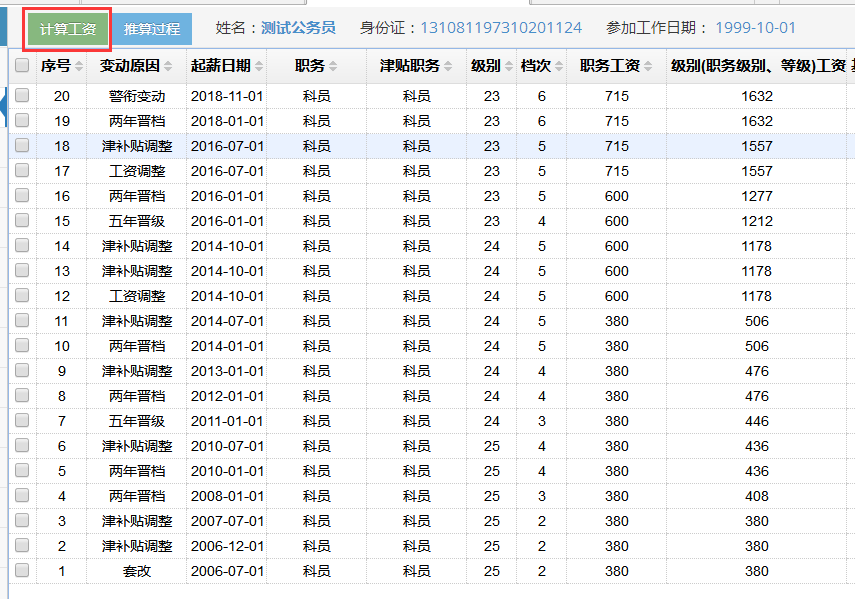Sort by 津贴职务 column arrows
The width and height of the screenshot is (855, 599).
click(448, 66)
